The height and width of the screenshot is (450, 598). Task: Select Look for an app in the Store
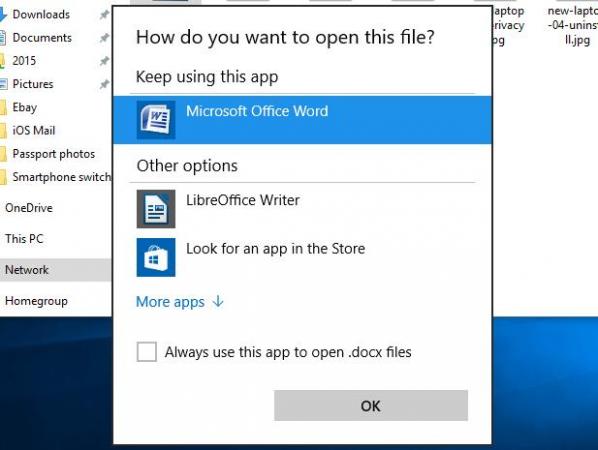(x=302, y=257)
